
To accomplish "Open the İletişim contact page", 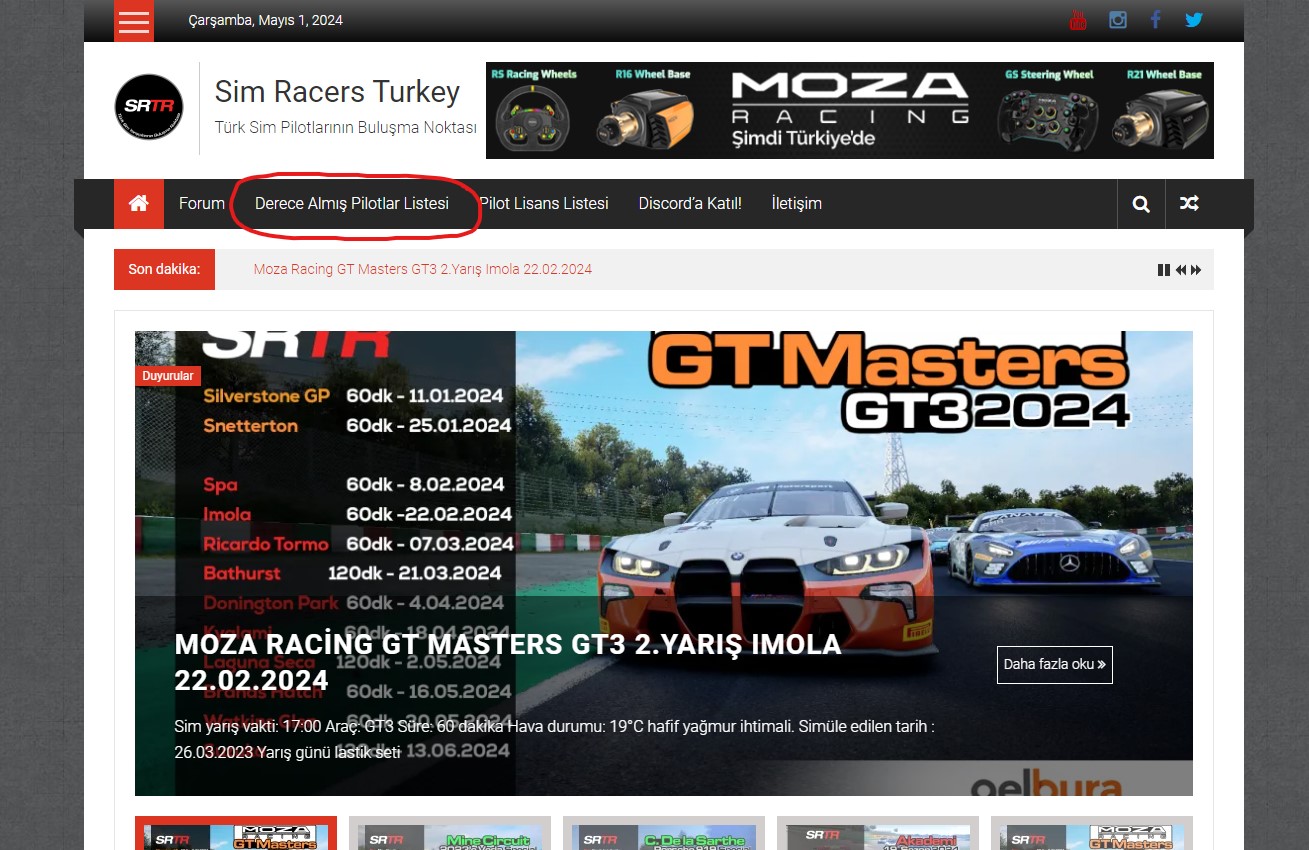I will [x=797, y=204].
